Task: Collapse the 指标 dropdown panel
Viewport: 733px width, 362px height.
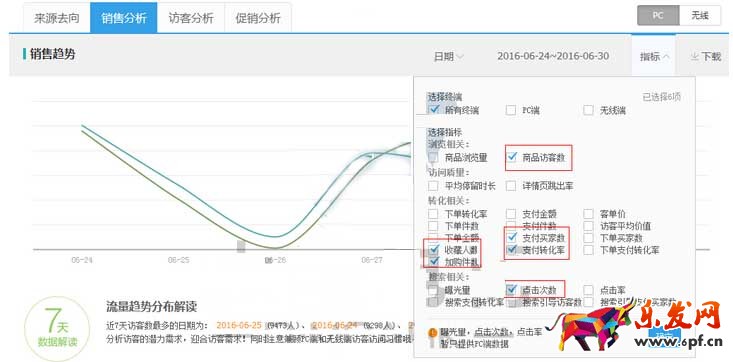Action: point(654,57)
